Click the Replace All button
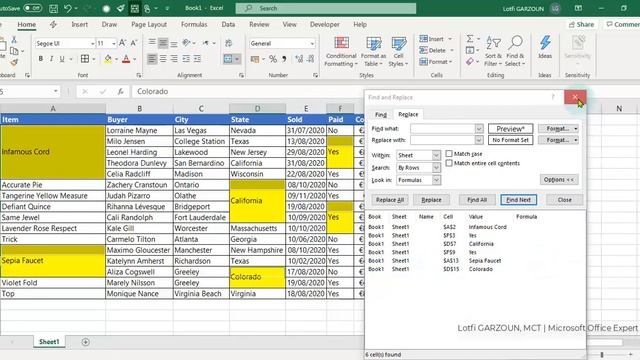This screenshot has width=640, height=360. [389, 200]
